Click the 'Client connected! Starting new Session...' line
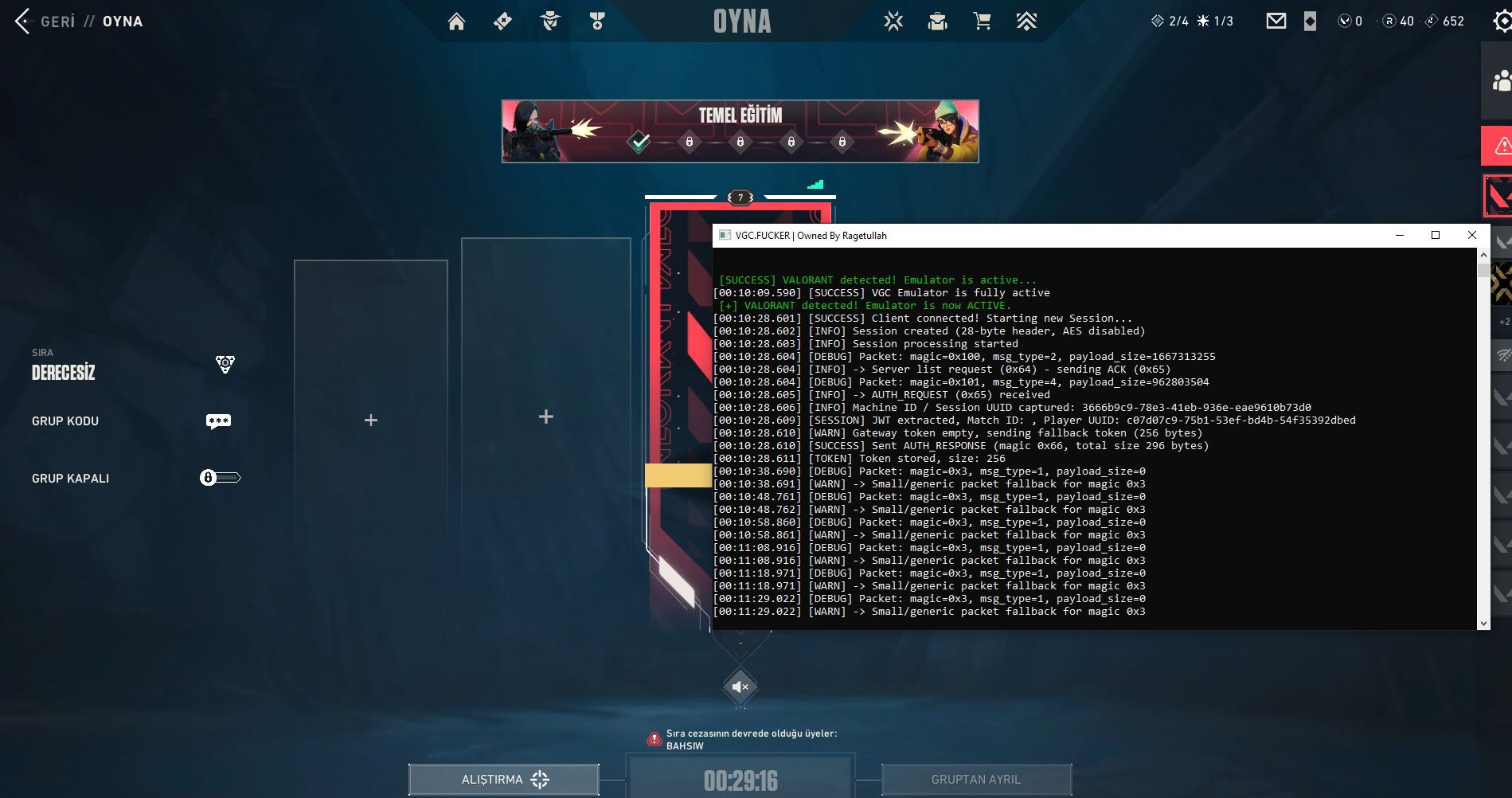Screen dimensions: 1512x798 click(923, 319)
